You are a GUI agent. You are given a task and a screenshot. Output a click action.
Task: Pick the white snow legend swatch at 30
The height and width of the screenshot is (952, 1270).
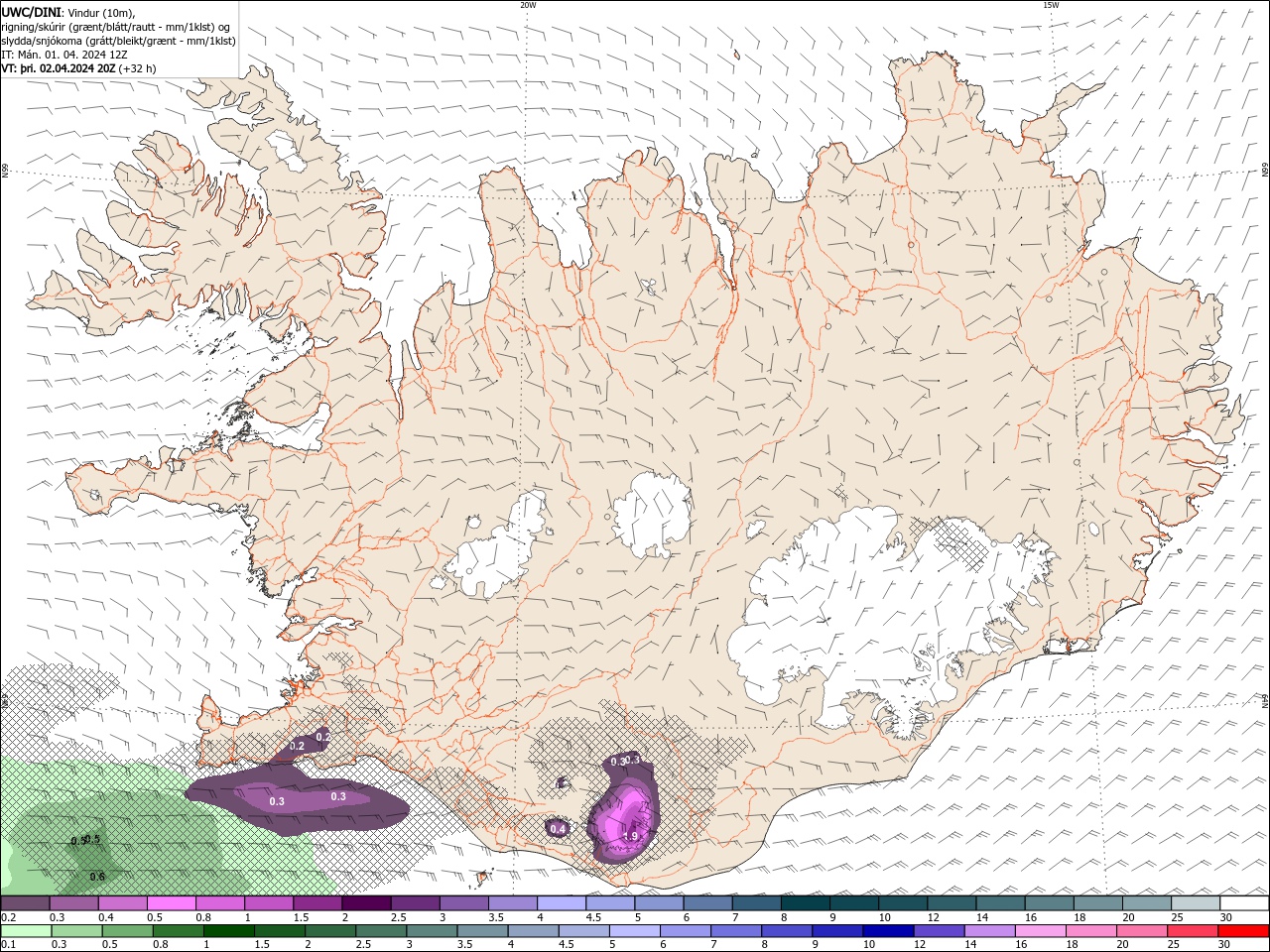point(1243,903)
